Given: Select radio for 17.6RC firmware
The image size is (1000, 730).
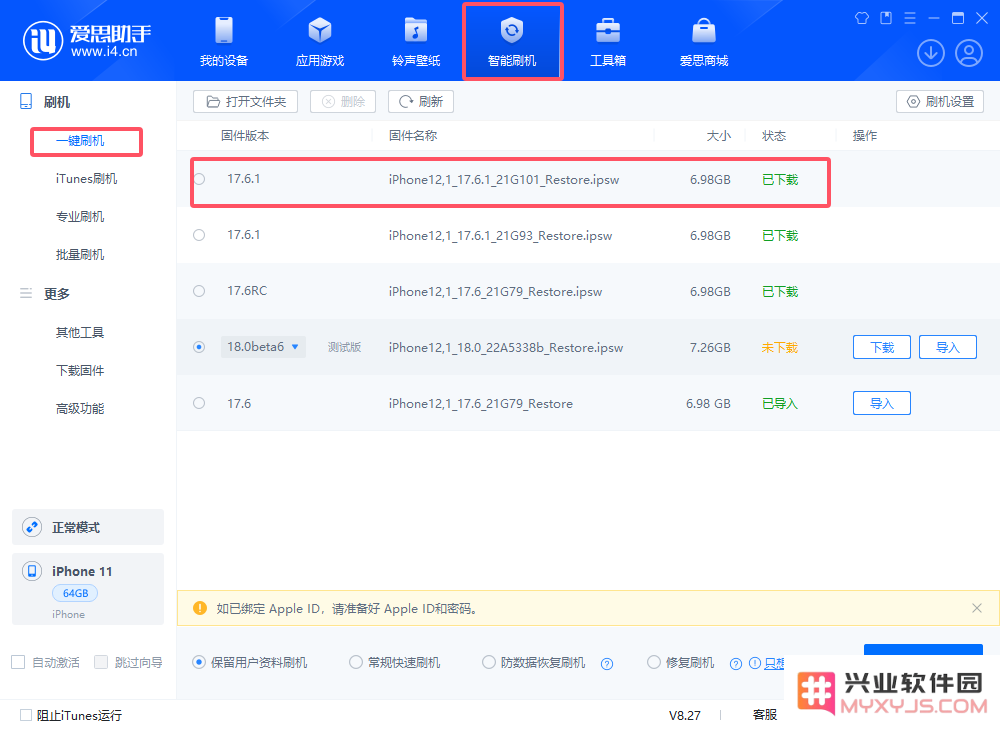Looking at the screenshot, I should click(x=199, y=291).
